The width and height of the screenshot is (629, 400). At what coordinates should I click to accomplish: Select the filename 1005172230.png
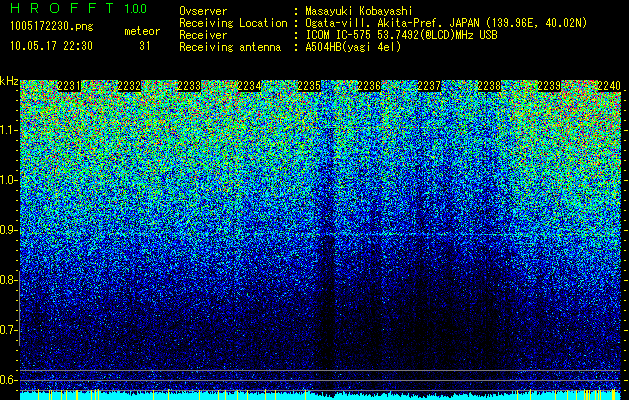(x=52, y=27)
